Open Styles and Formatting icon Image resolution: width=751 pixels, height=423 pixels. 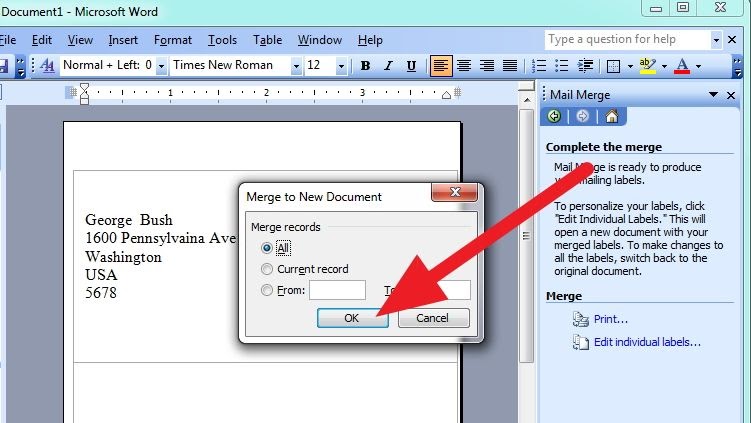click(47, 66)
